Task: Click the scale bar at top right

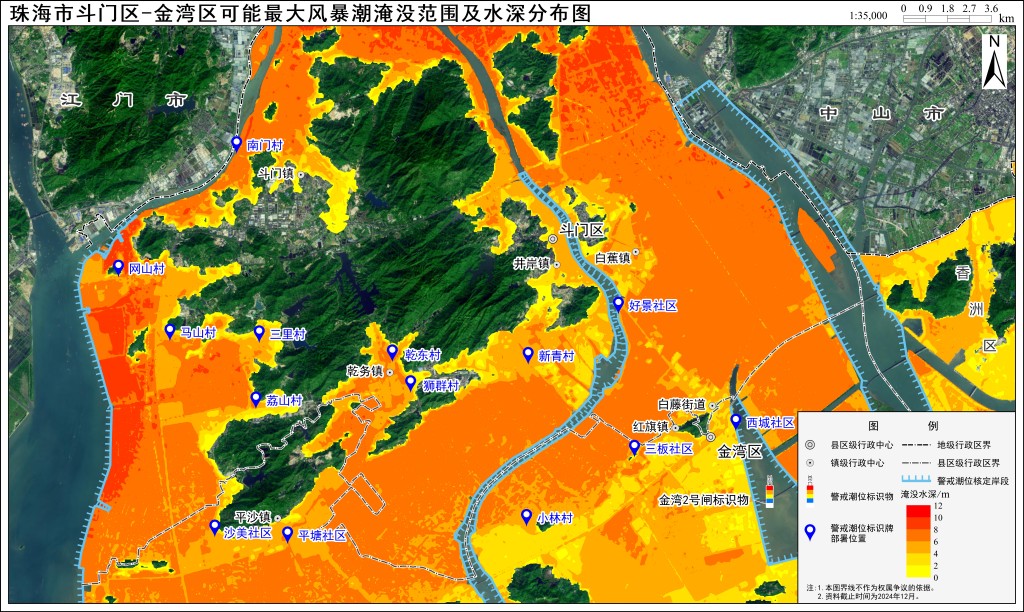Action: (x=947, y=19)
